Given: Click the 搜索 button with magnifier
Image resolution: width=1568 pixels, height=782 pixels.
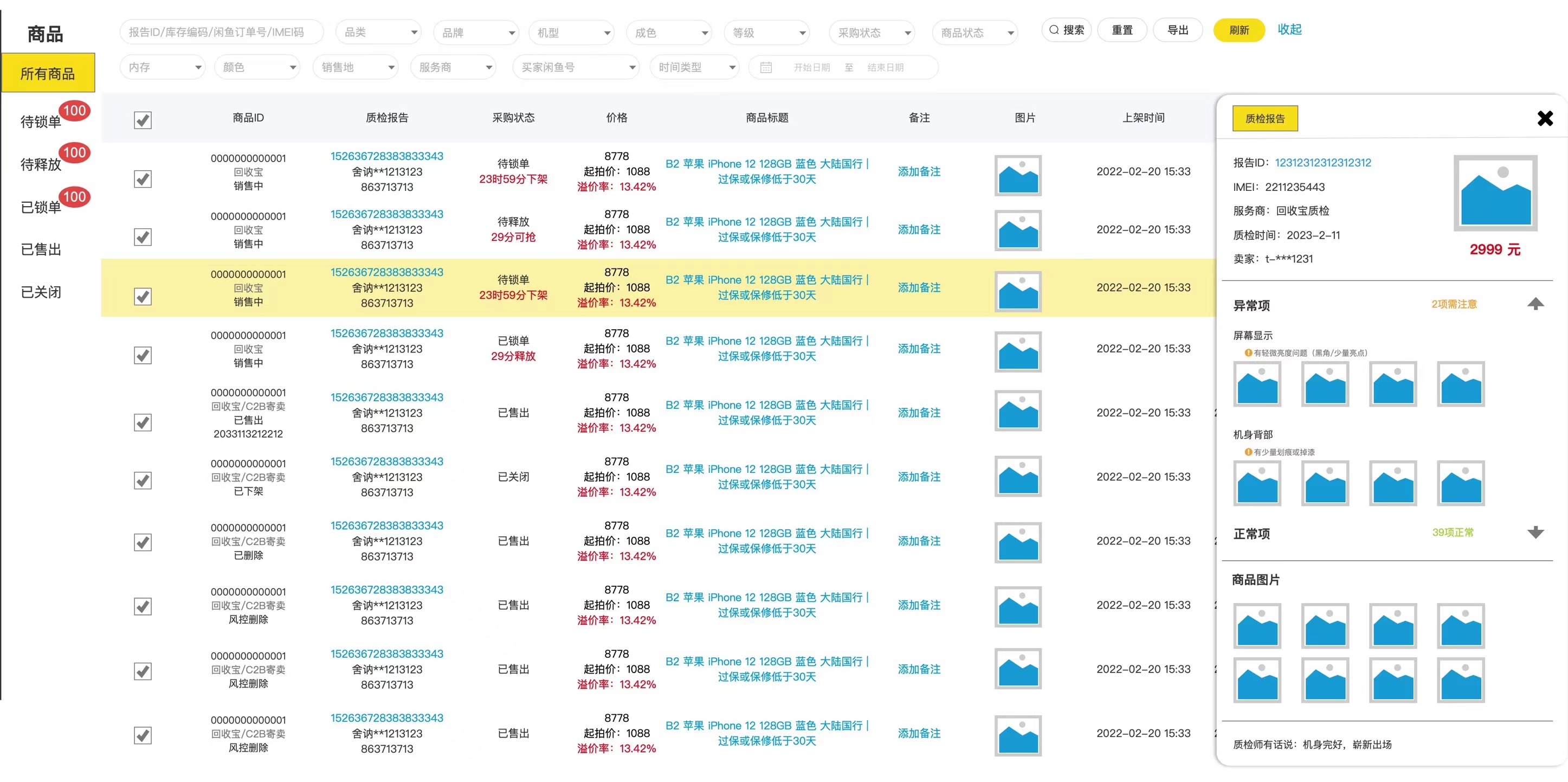Looking at the screenshot, I should click(x=1067, y=30).
